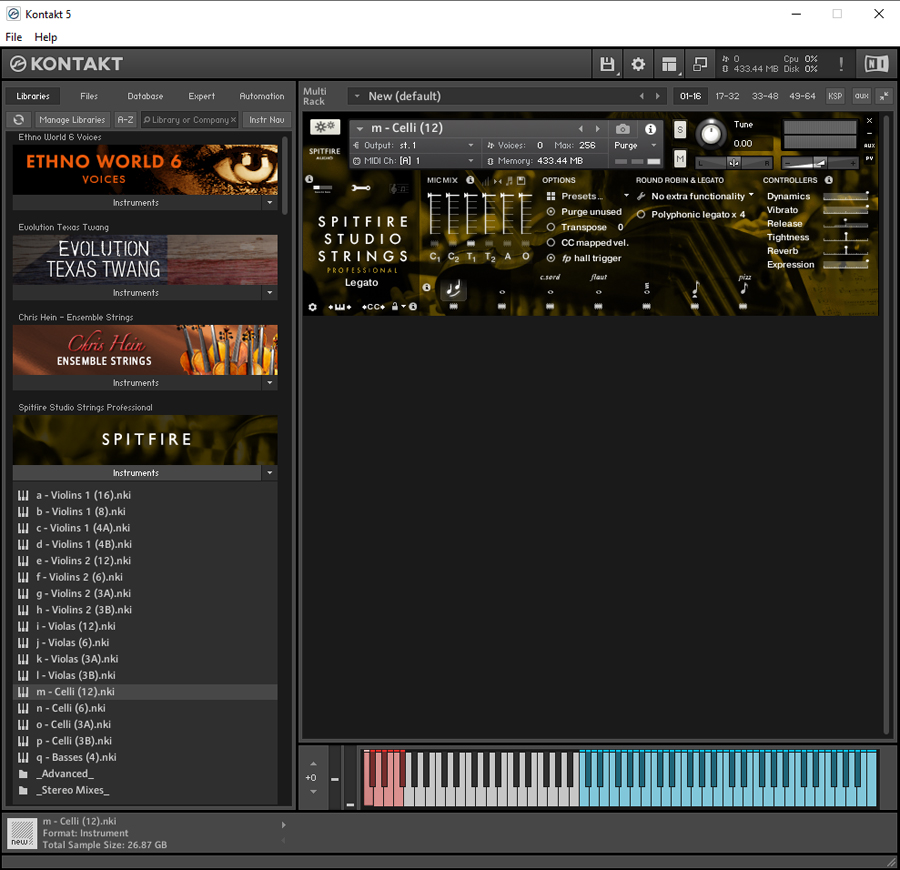Open the Purge dropdown menu
This screenshot has width=900, height=870.
pyautogui.click(x=634, y=146)
